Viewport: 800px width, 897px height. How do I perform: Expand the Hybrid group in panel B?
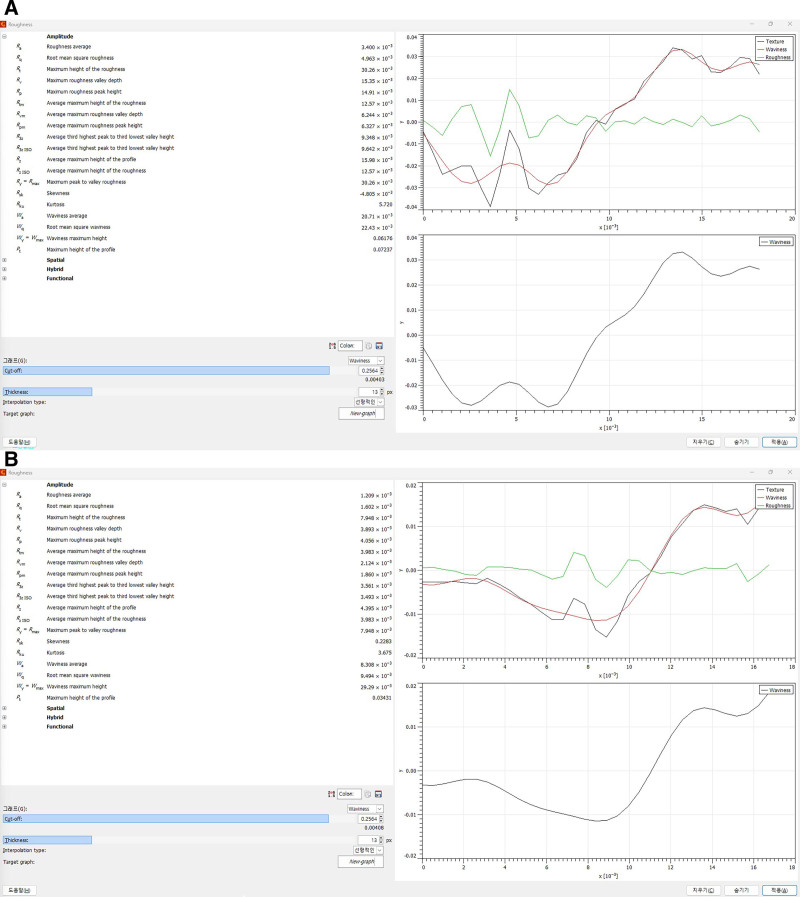tap(4, 717)
